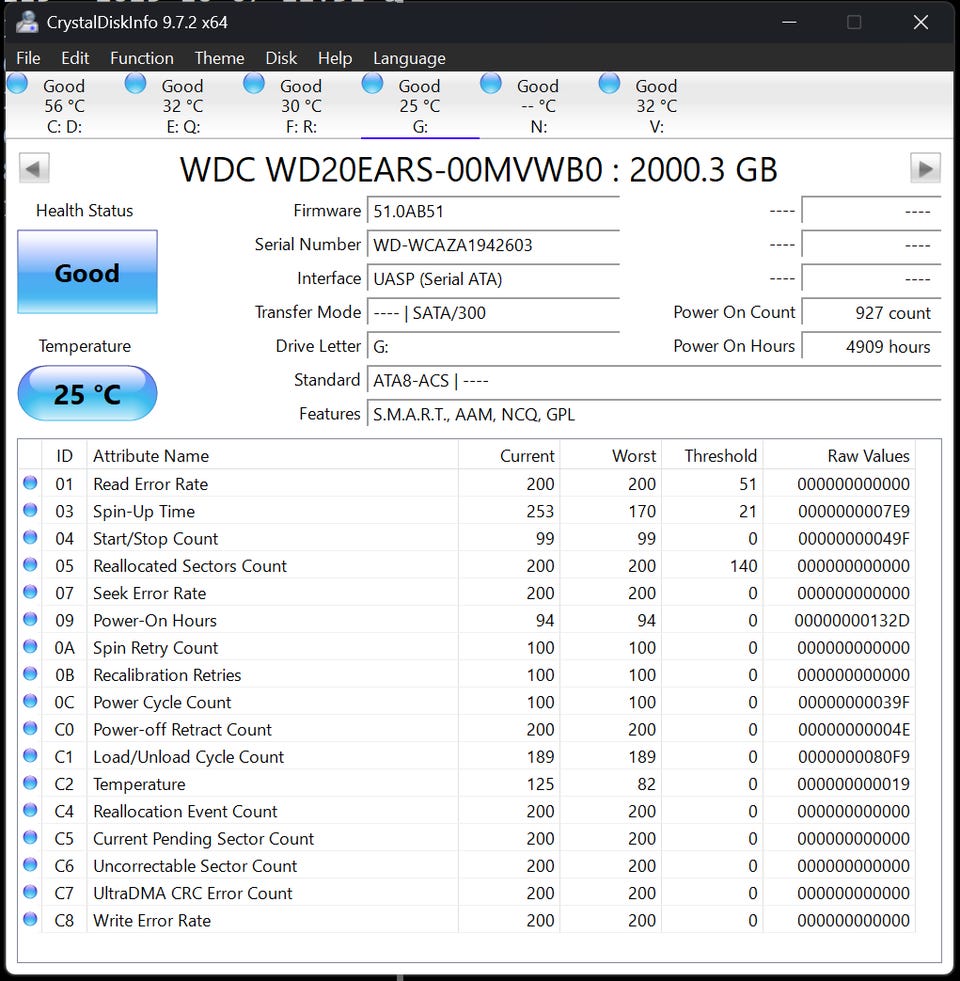Image resolution: width=960 pixels, height=981 pixels.
Task: Select the G: disk tab
Action: (x=419, y=106)
